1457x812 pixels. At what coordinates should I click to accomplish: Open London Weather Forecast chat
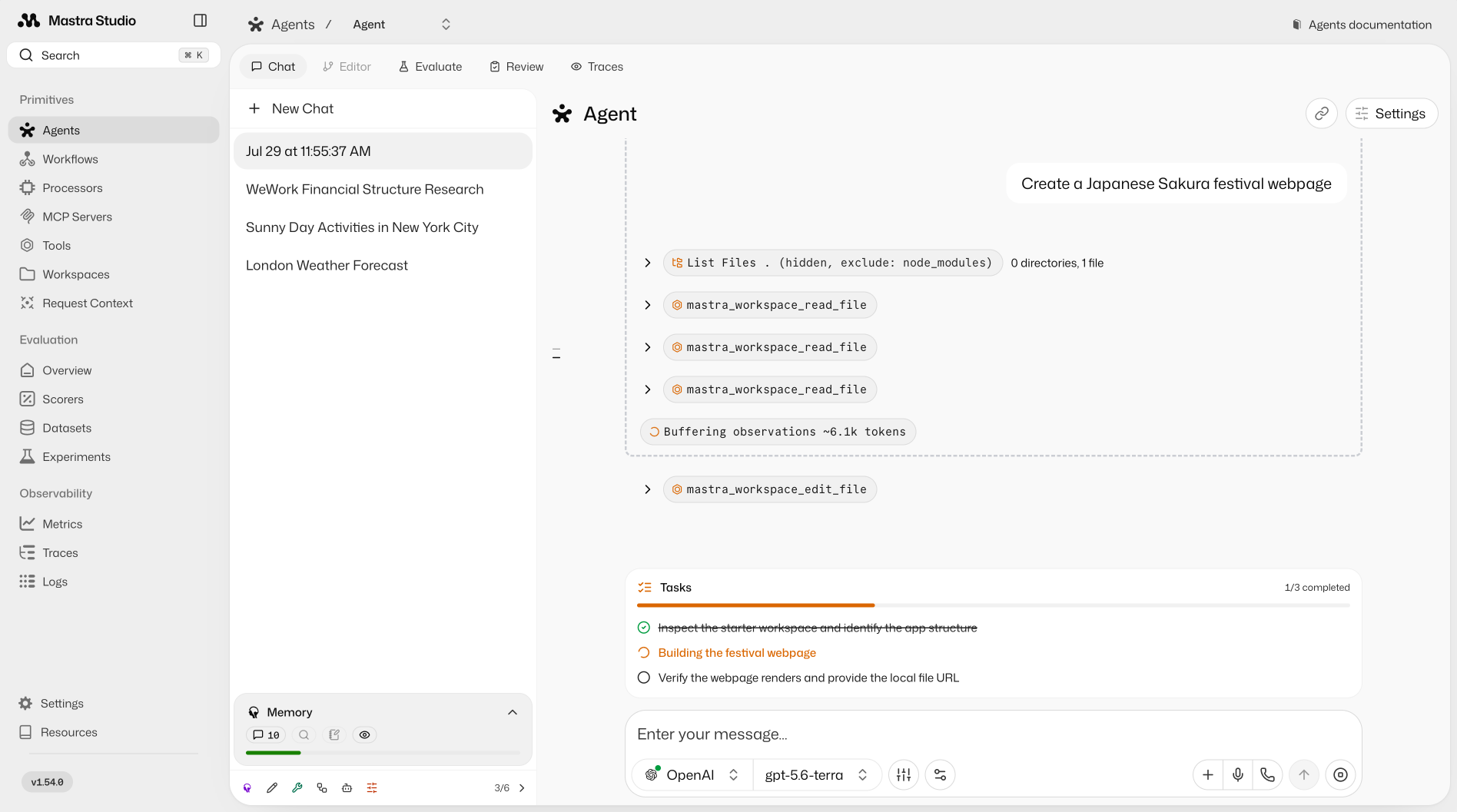pos(383,265)
